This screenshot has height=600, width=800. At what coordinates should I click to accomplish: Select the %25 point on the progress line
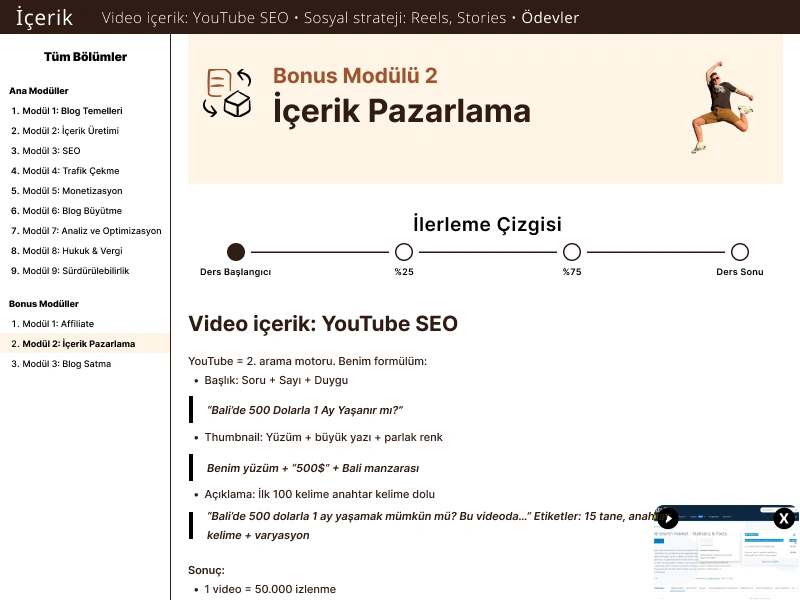(404, 251)
